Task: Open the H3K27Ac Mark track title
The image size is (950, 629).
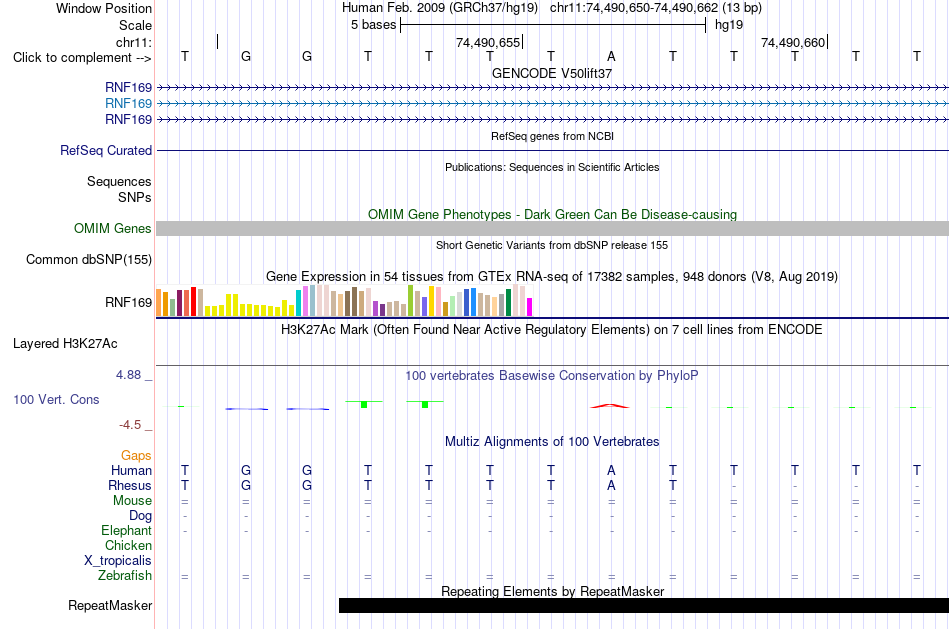Action: (552, 330)
